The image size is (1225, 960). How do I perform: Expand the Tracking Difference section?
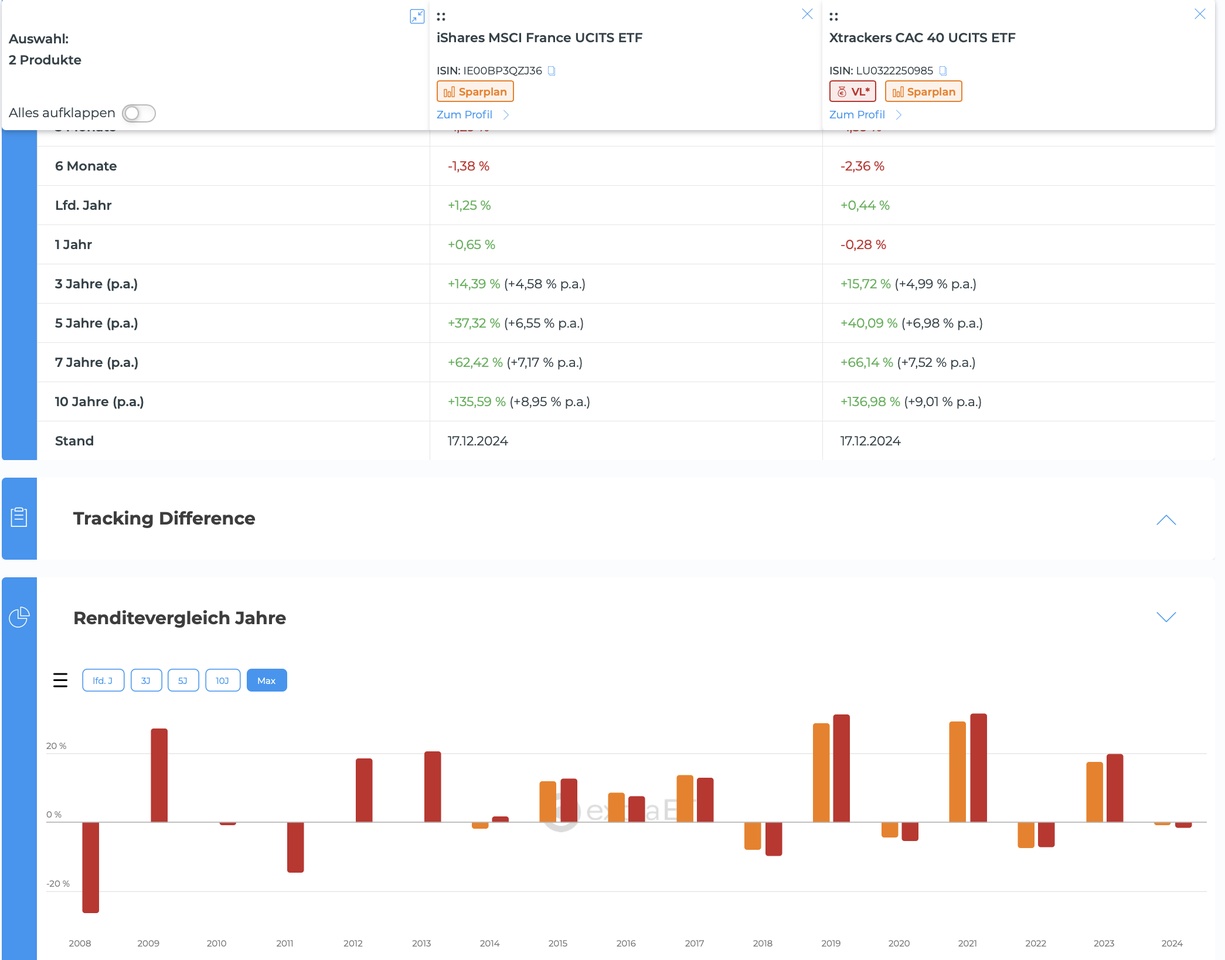click(x=1166, y=519)
